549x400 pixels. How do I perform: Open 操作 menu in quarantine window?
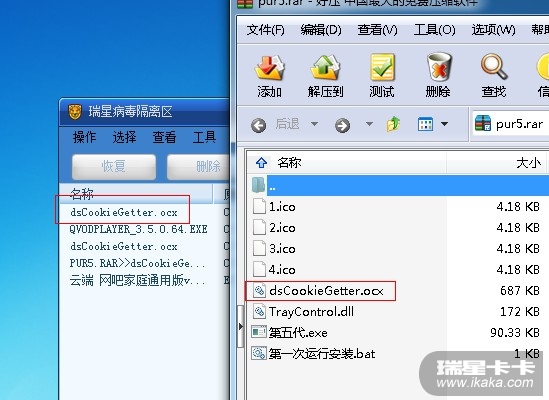(84, 137)
